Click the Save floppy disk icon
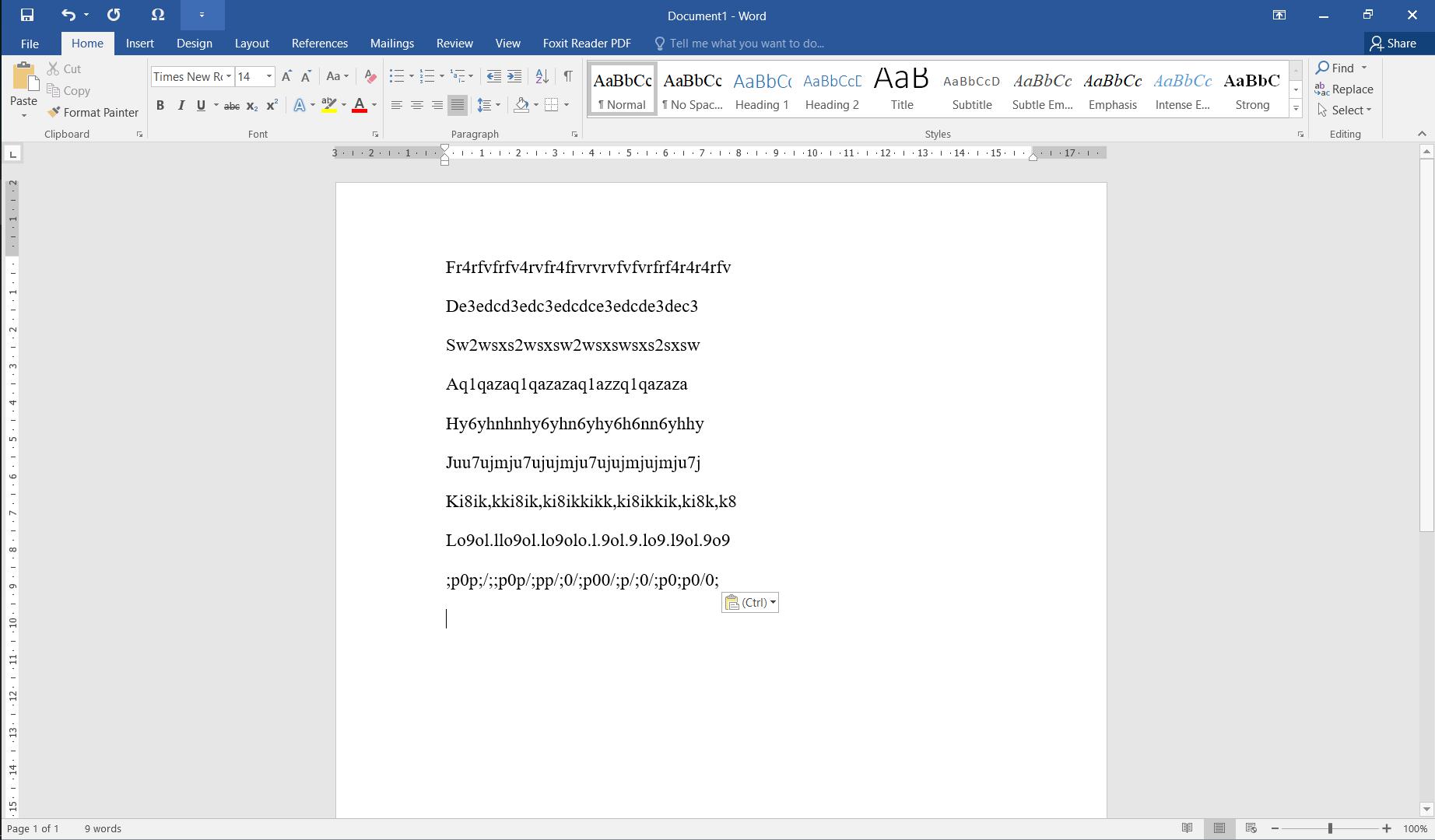The width and height of the screenshot is (1435, 840). pos(26,15)
